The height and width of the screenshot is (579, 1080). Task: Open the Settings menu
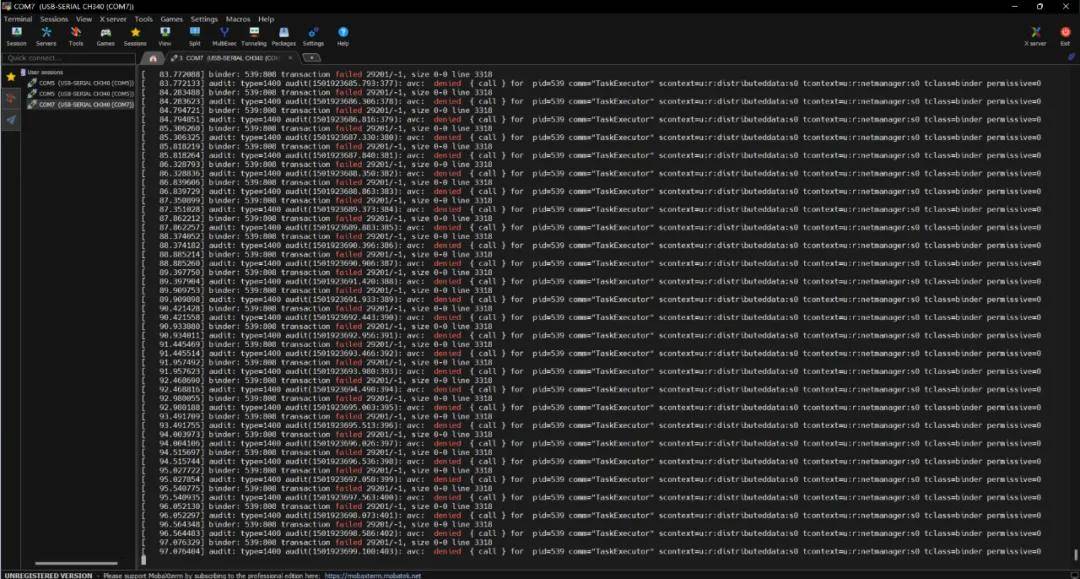(204, 19)
